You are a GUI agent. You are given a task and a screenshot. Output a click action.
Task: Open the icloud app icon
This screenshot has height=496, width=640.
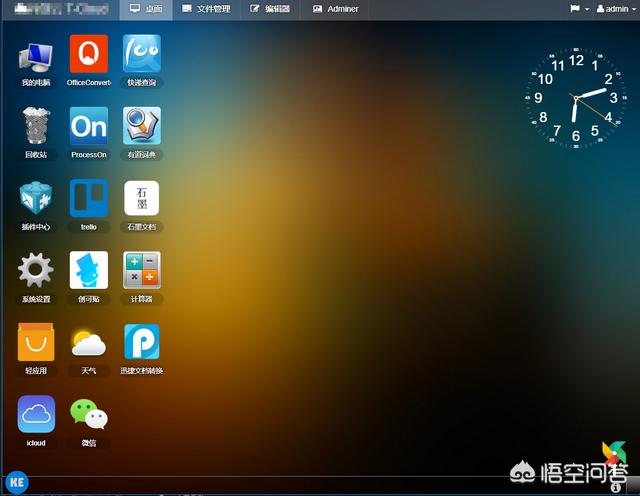tap(36, 414)
